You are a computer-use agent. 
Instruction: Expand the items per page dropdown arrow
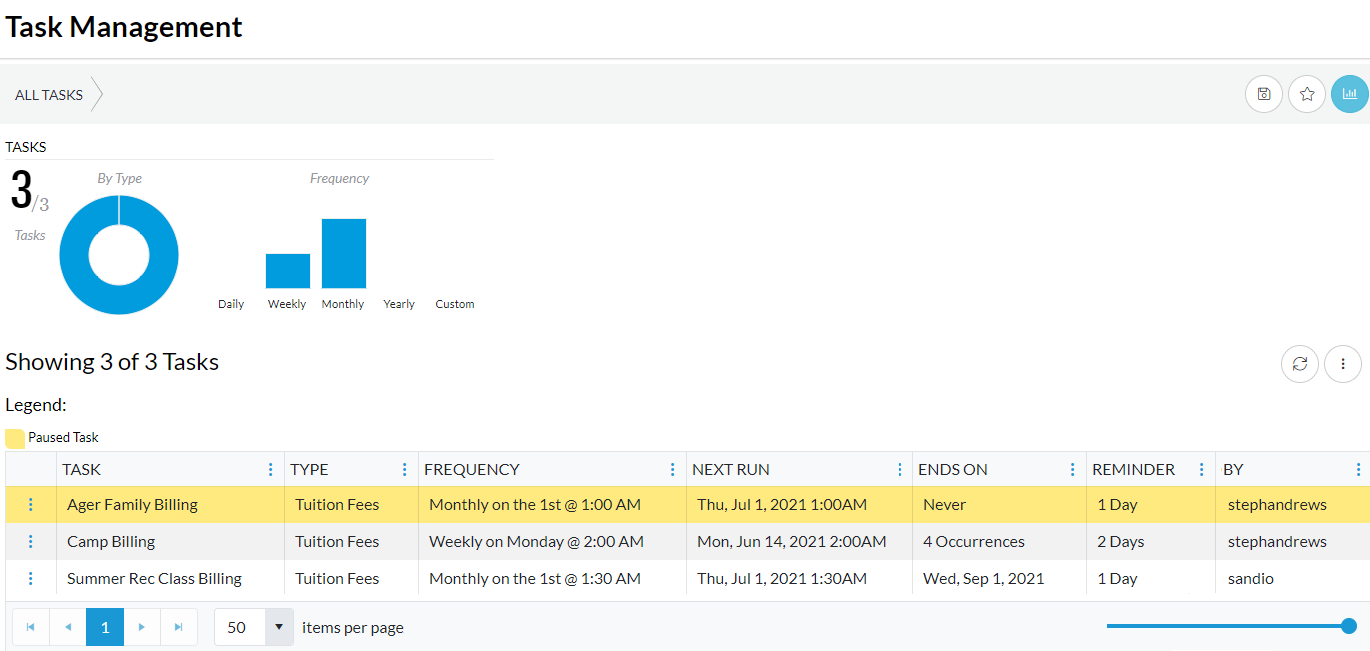[x=279, y=627]
